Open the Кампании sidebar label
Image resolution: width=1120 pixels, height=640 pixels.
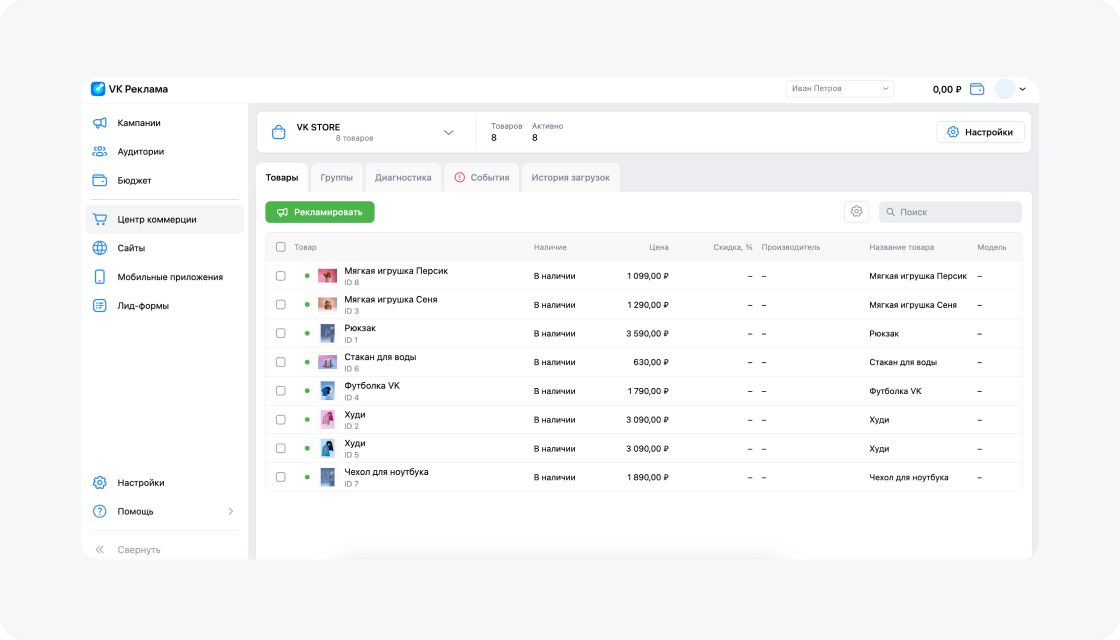[139, 123]
